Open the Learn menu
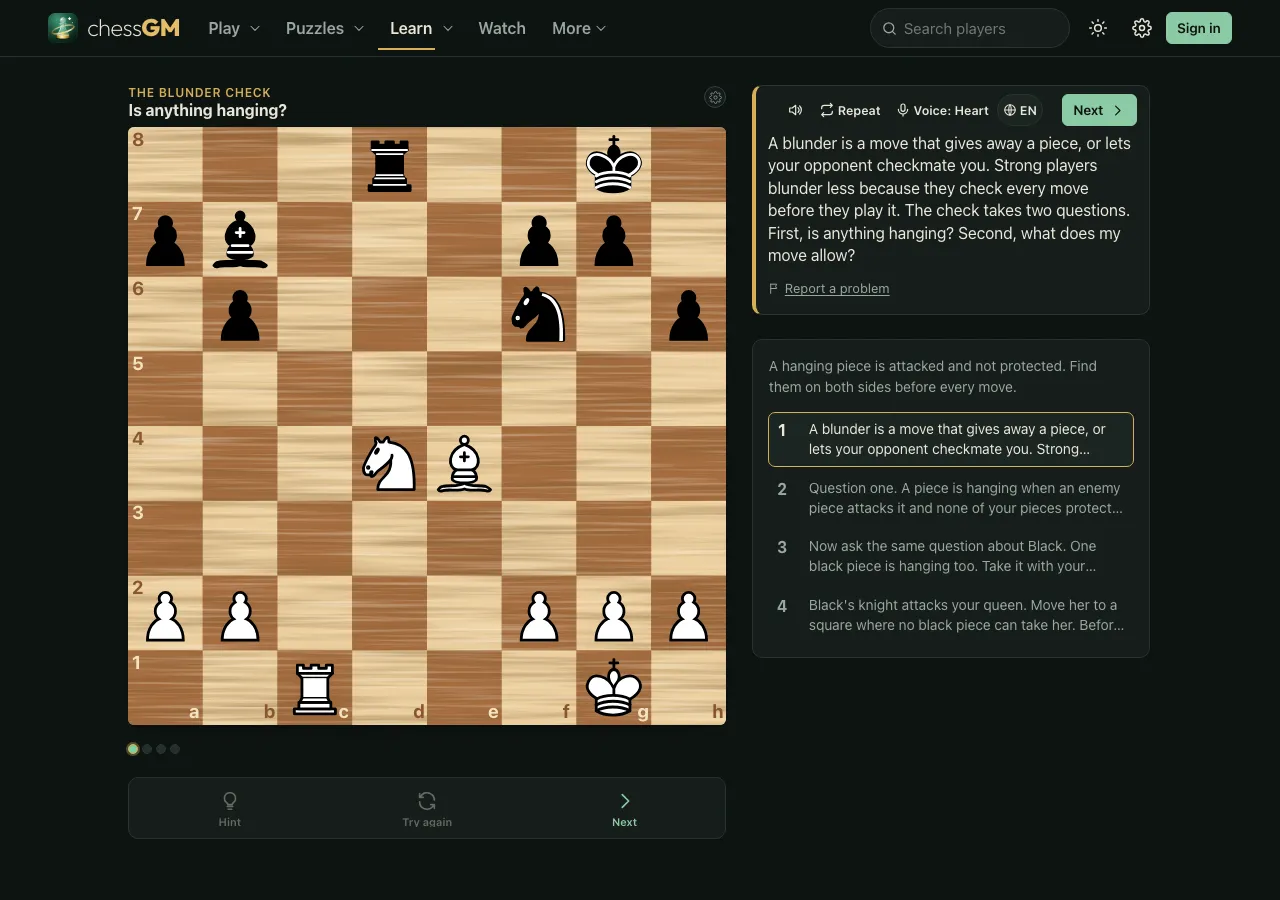The image size is (1280, 900). 421,28
